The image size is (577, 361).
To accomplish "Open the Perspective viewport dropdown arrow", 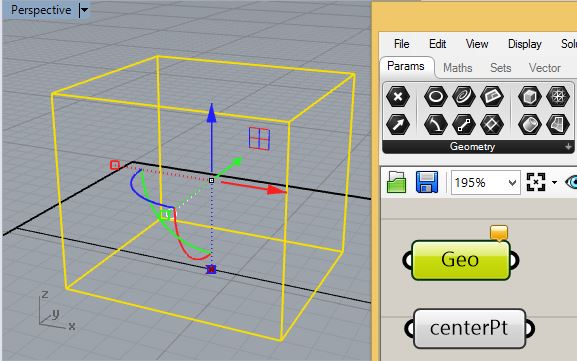I will tap(84, 10).
